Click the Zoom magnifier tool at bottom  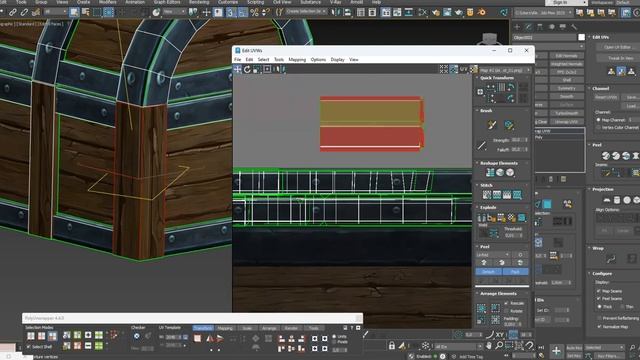point(499,346)
